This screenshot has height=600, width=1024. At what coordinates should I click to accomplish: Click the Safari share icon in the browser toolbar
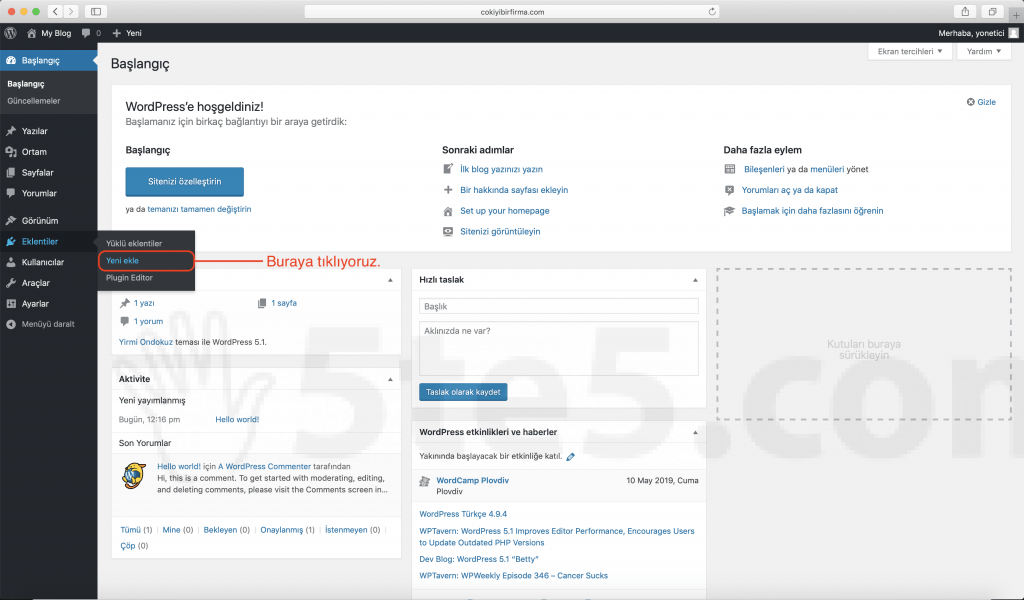[x=963, y=10]
